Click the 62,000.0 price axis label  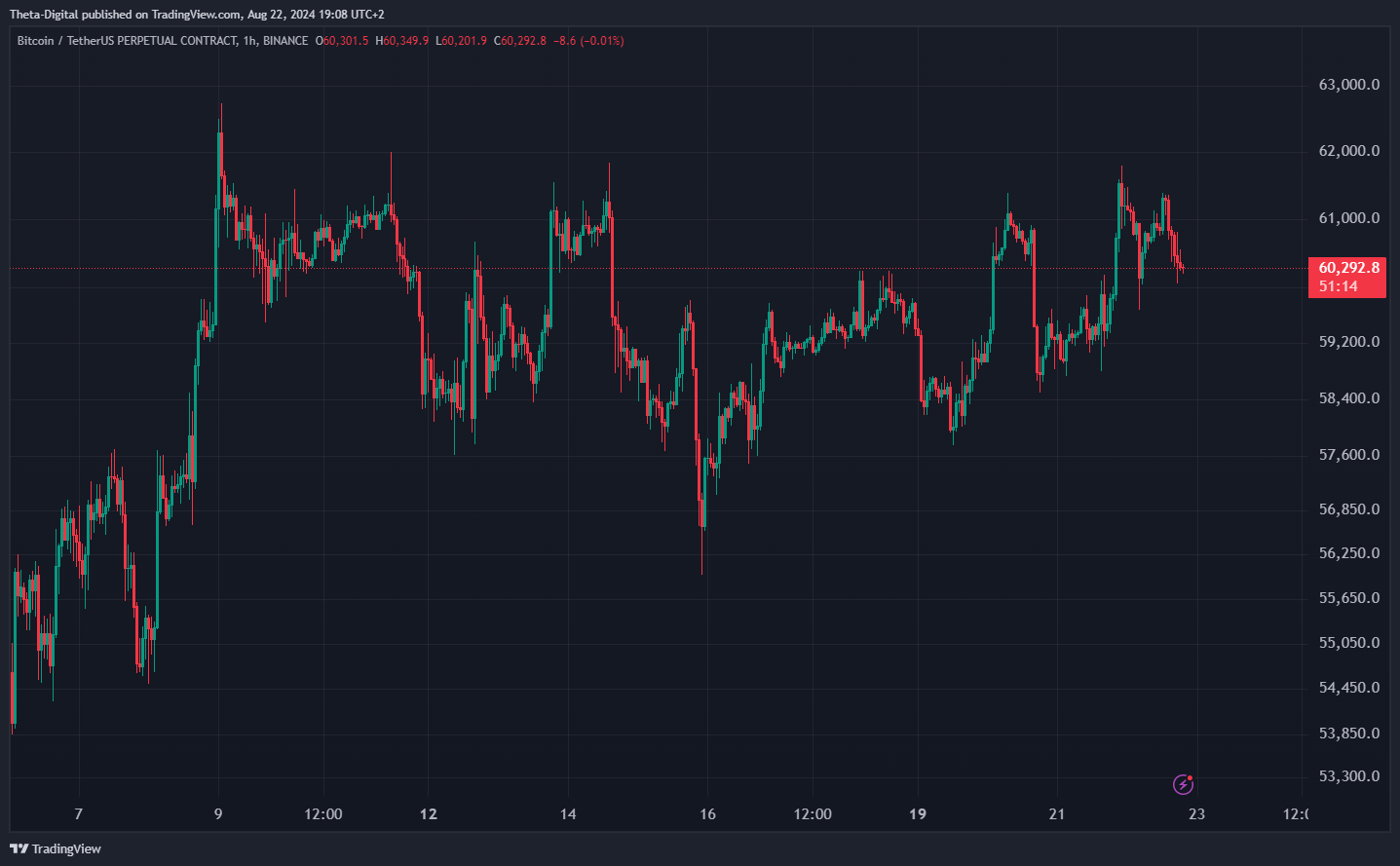tap(1349, 151)
